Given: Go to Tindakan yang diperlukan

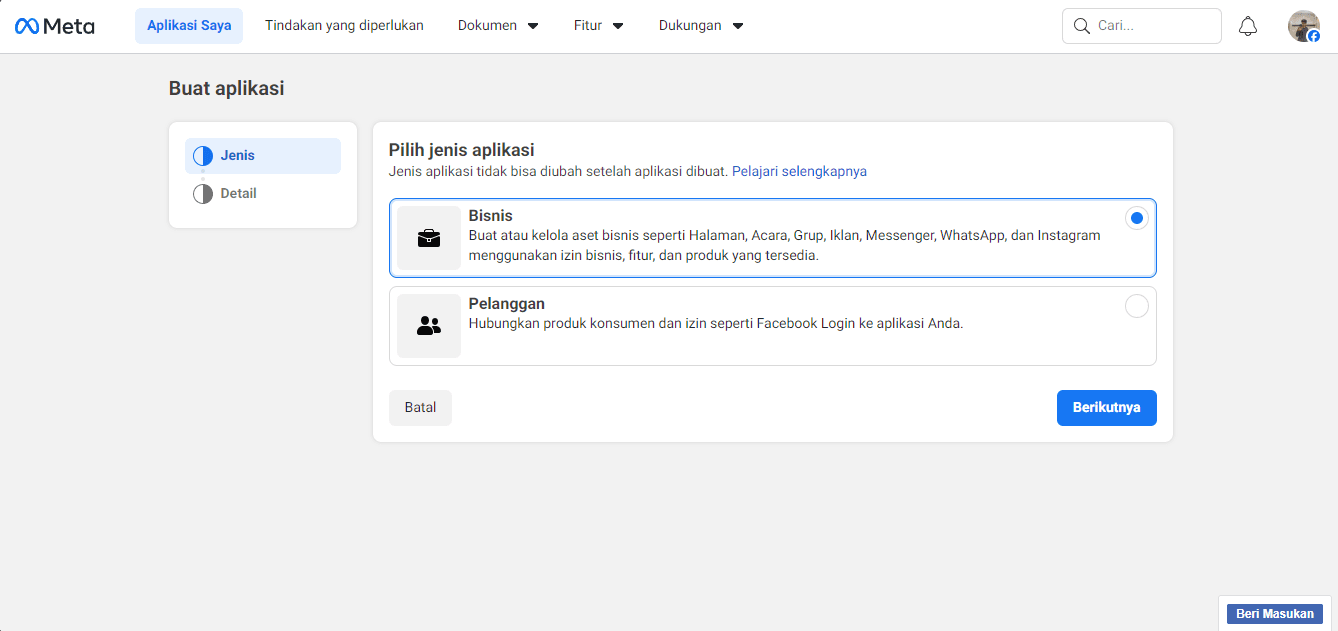Looking at the screenshot, I should pos(344,26).
